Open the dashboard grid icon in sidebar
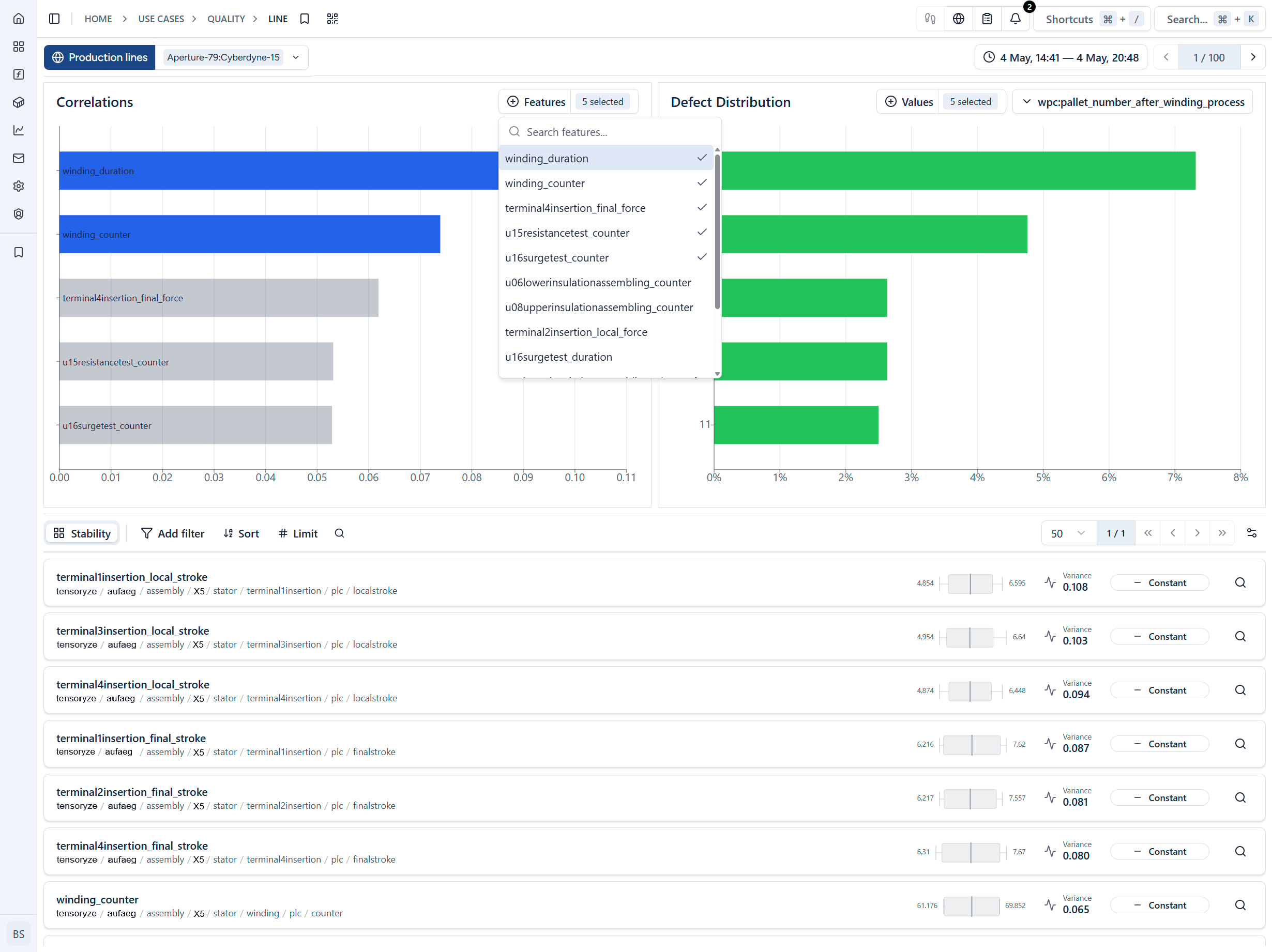This screenshot has width=1272, height=952. coord(19,47)
